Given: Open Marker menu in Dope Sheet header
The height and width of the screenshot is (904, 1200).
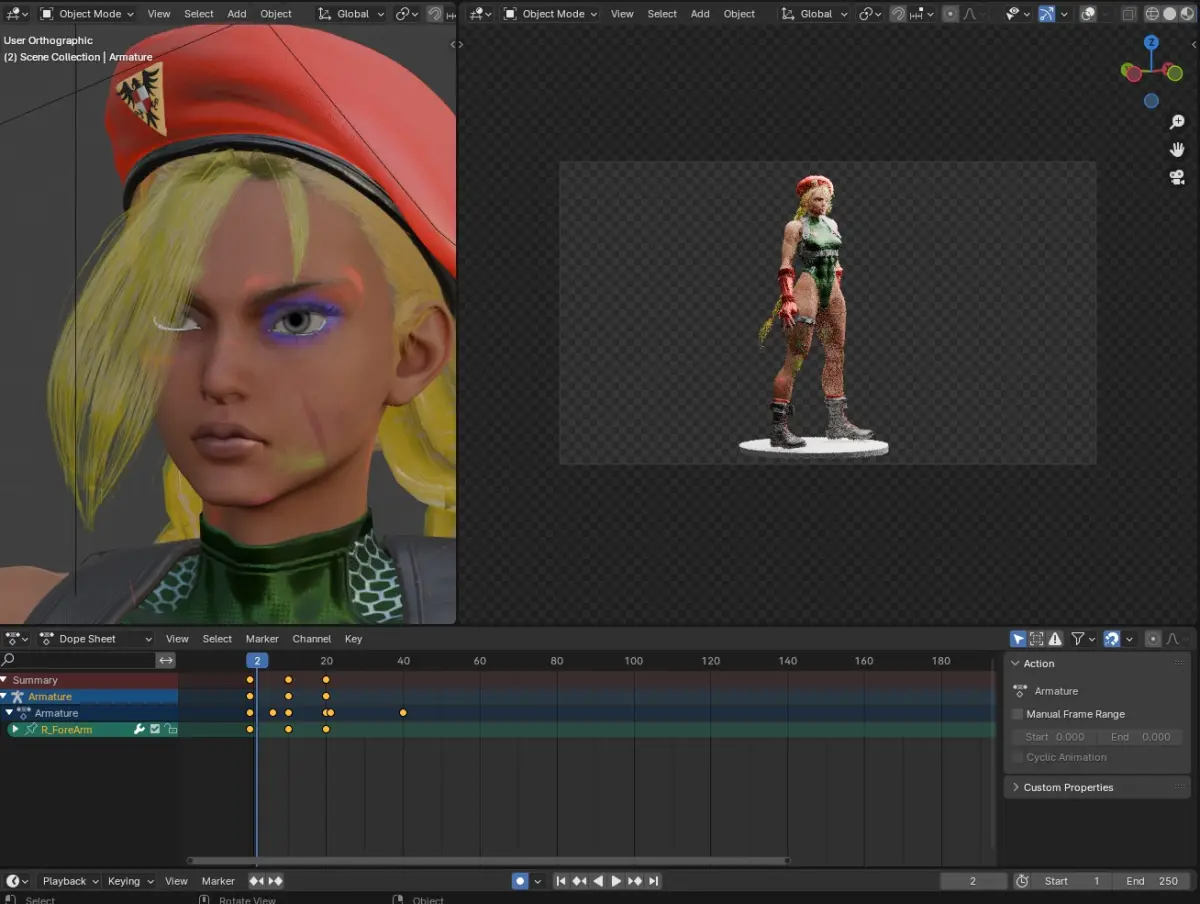Looking at the screenshot, I should point(262,639).
